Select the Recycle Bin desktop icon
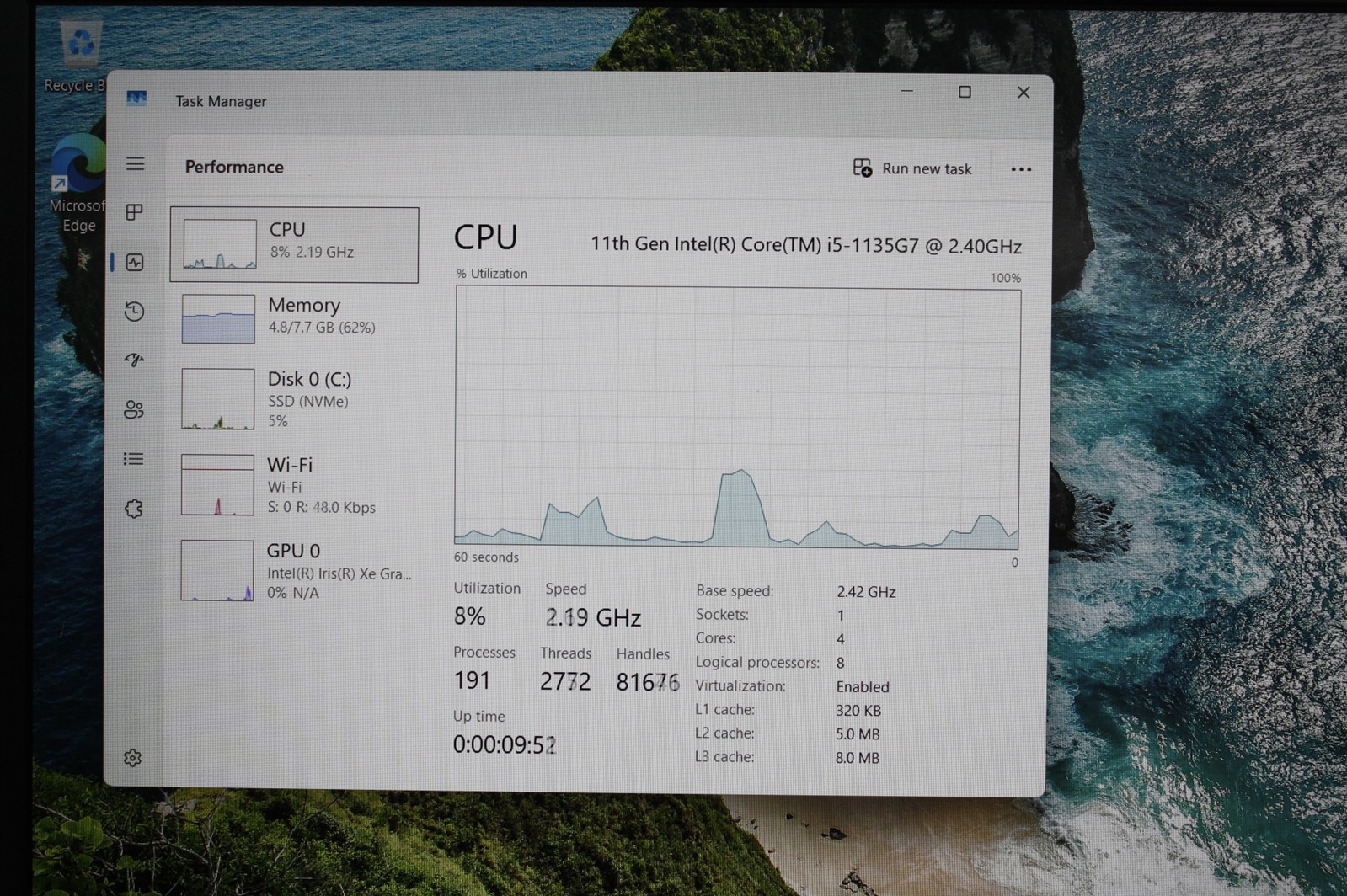Screen dimensions: 1347x896 78,57
